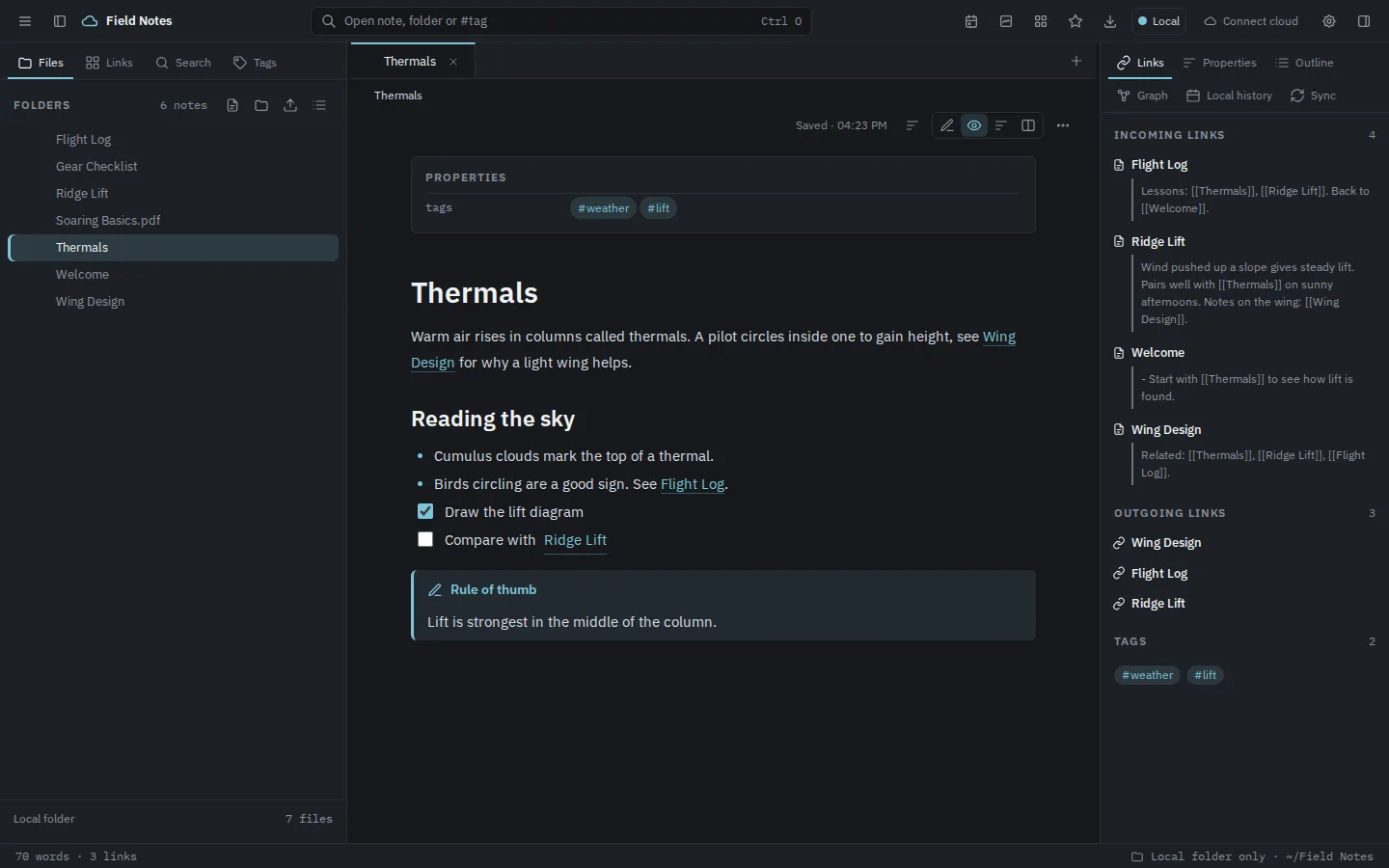
Task: Toggle the right sidebar panel icon
Action: 1364,21
